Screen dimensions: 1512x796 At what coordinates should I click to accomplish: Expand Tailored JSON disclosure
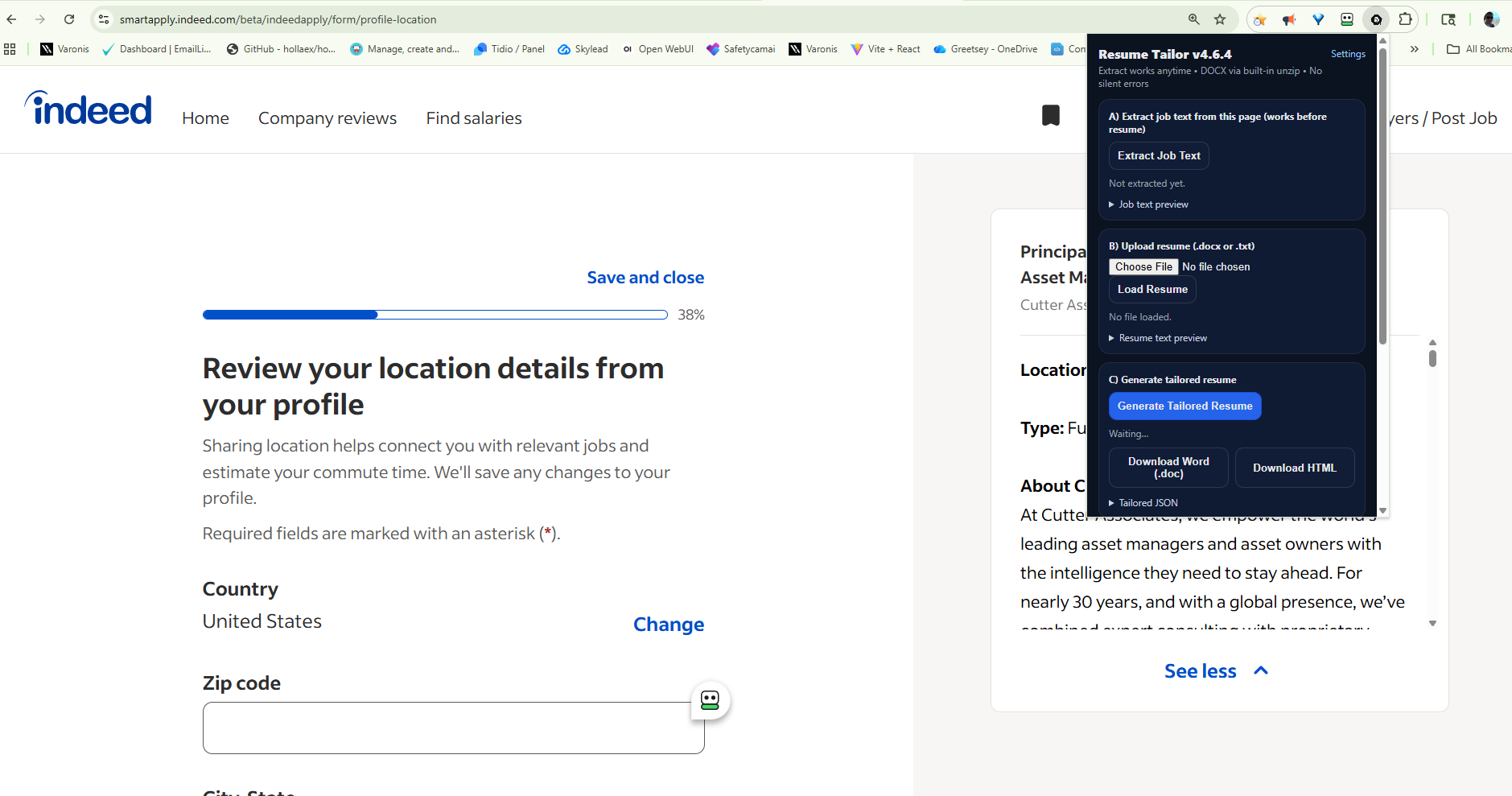(1143, 503)
